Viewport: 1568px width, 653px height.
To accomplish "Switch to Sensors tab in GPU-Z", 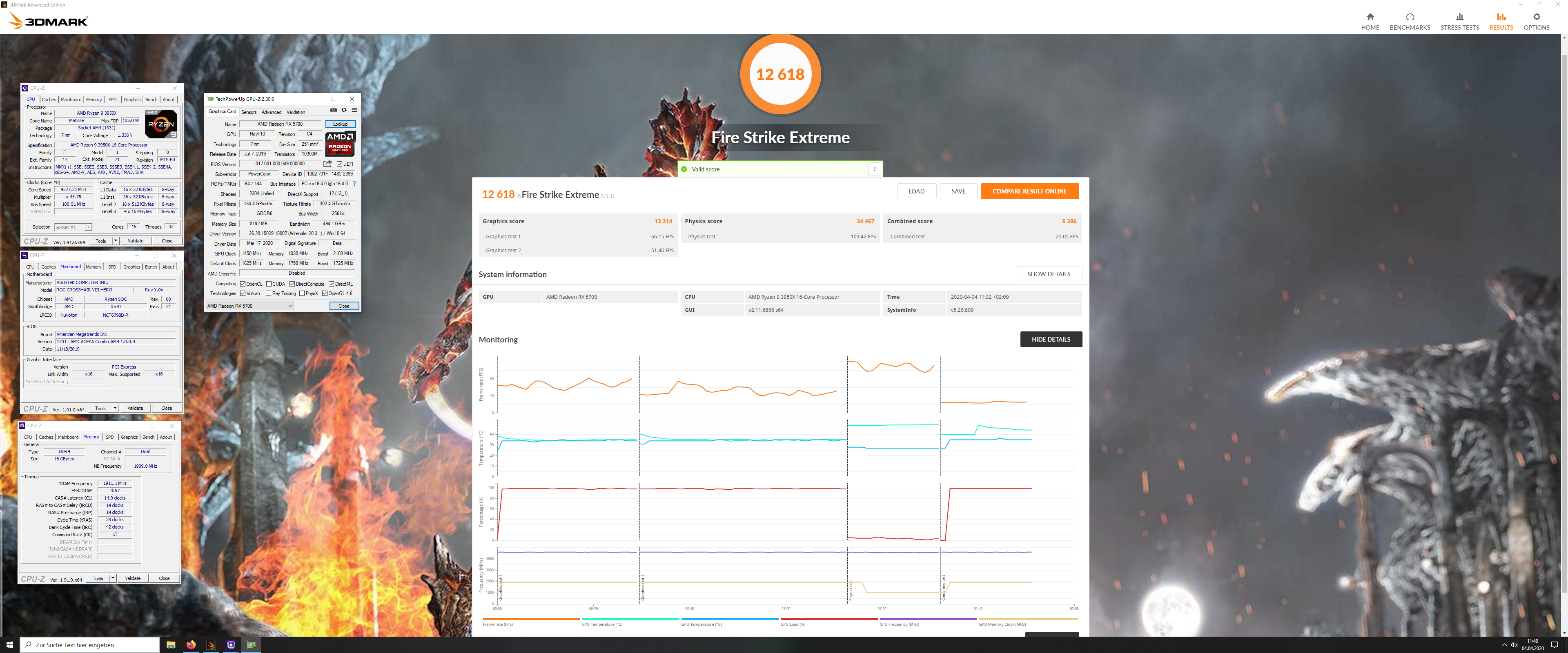I will (249, 112).
